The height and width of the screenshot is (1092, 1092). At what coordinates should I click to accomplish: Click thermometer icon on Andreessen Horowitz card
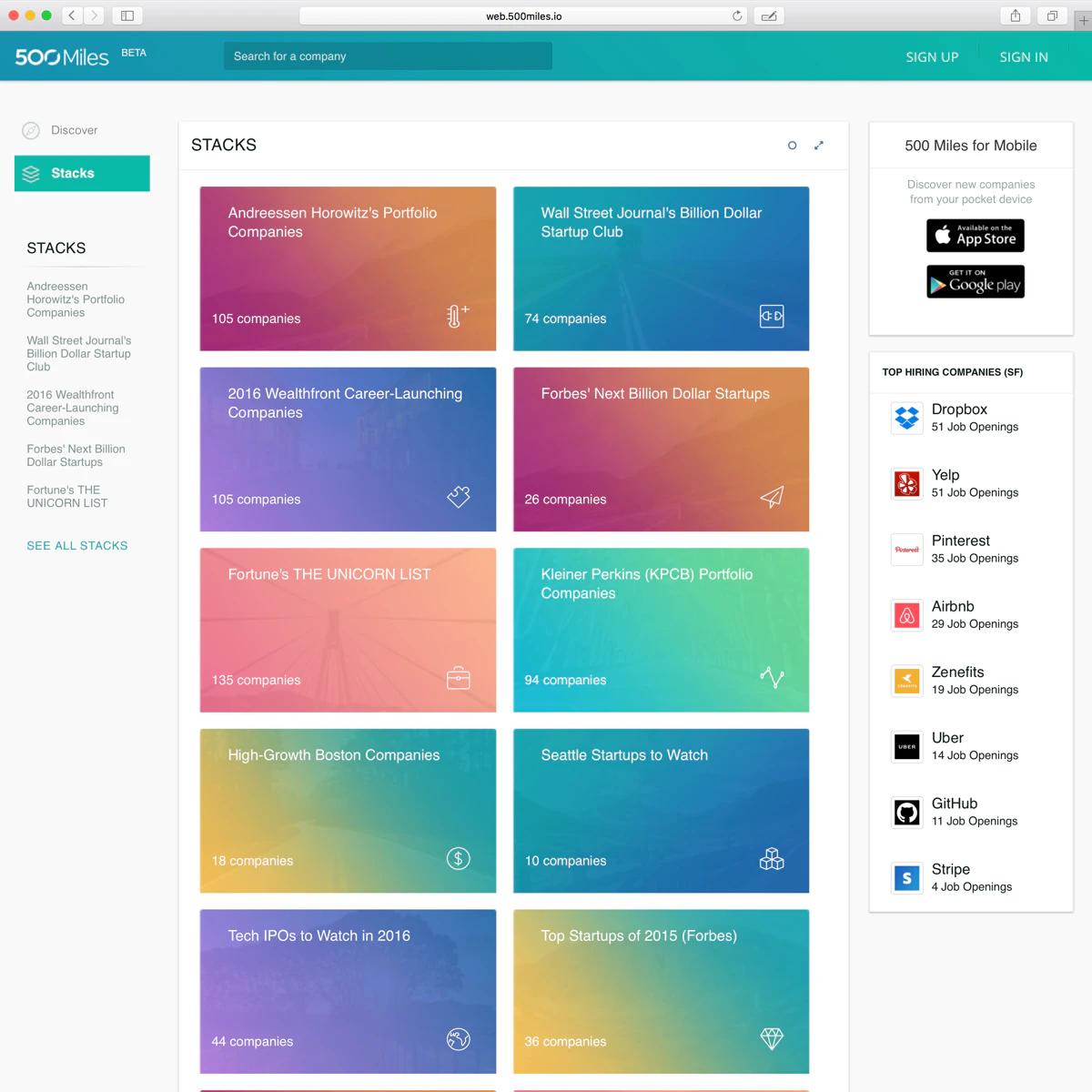[458, 316]
